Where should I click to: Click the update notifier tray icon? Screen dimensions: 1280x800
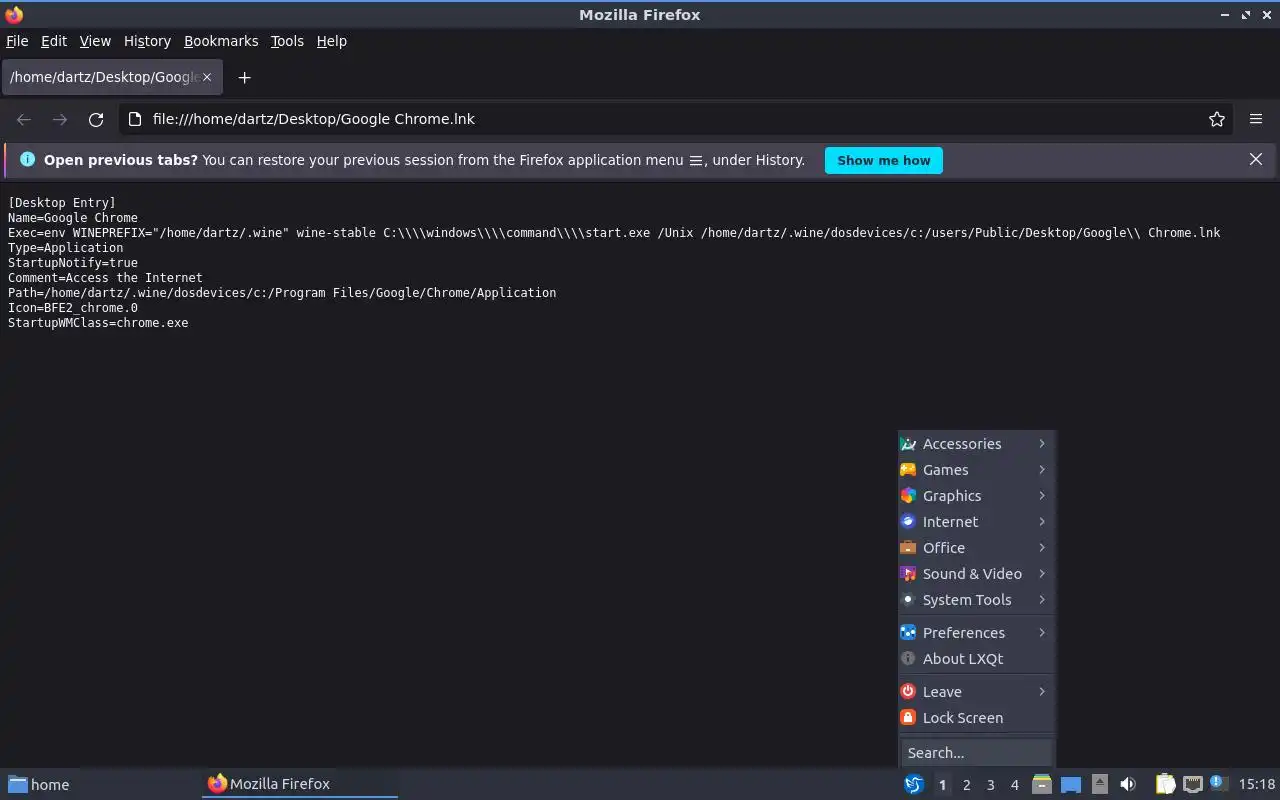(1218, 784)
